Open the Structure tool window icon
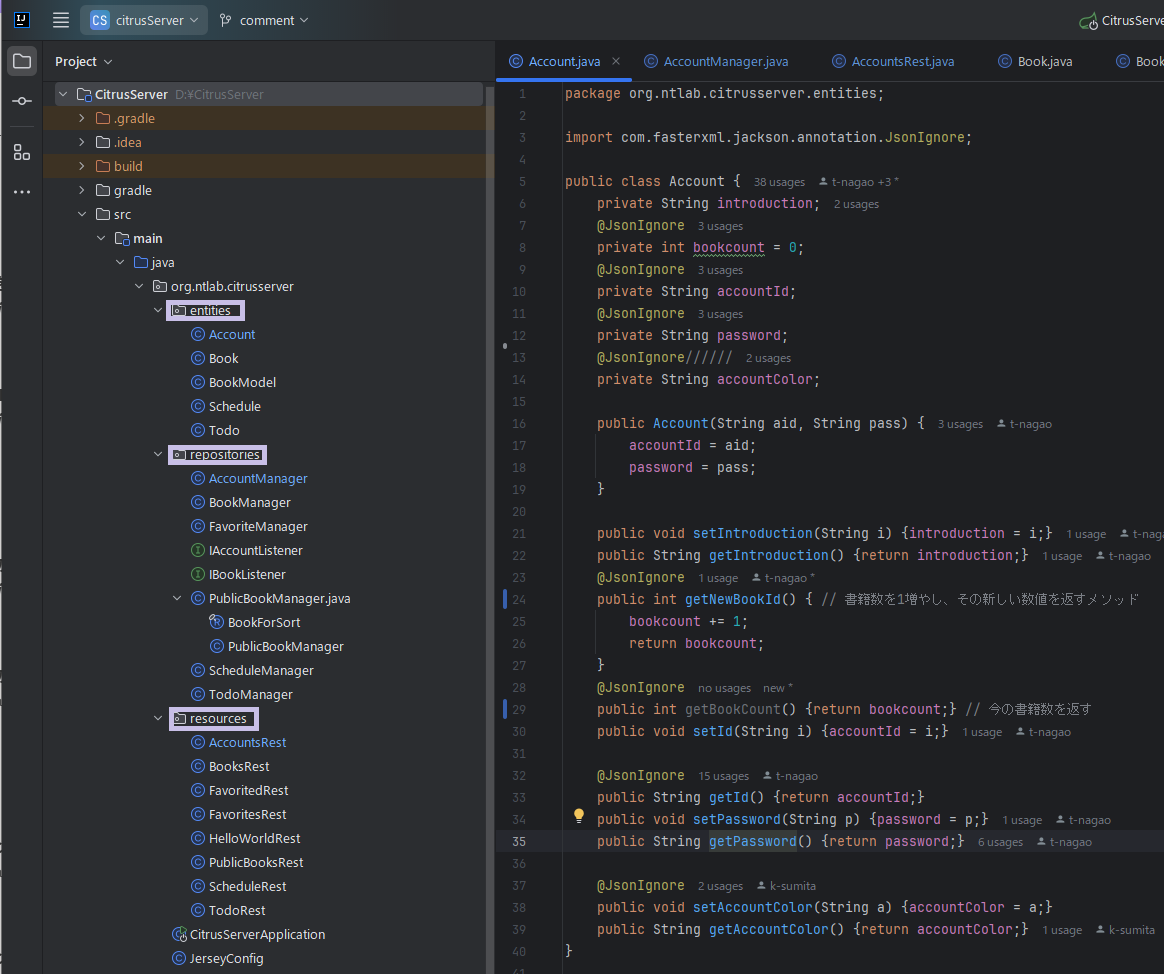Viewport: 1164px width, 974px height. [22, 153]
